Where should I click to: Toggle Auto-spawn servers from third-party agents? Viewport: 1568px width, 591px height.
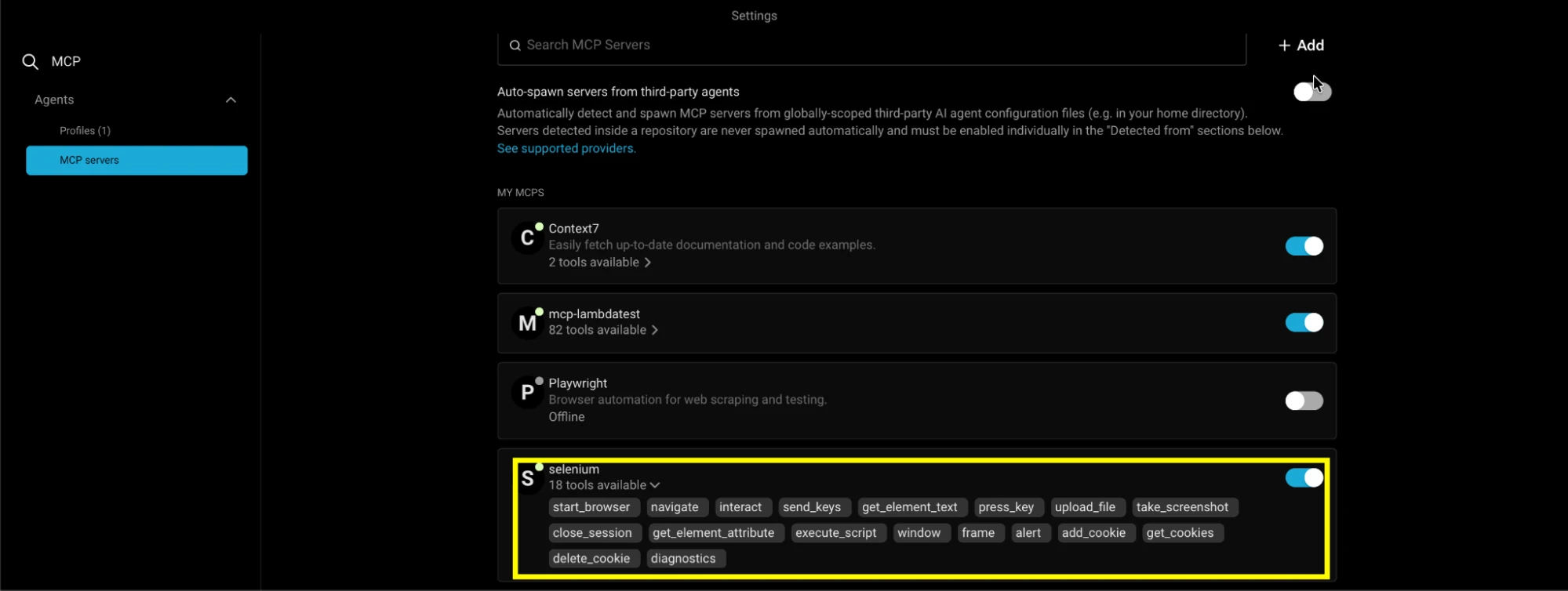point(1312,92)
